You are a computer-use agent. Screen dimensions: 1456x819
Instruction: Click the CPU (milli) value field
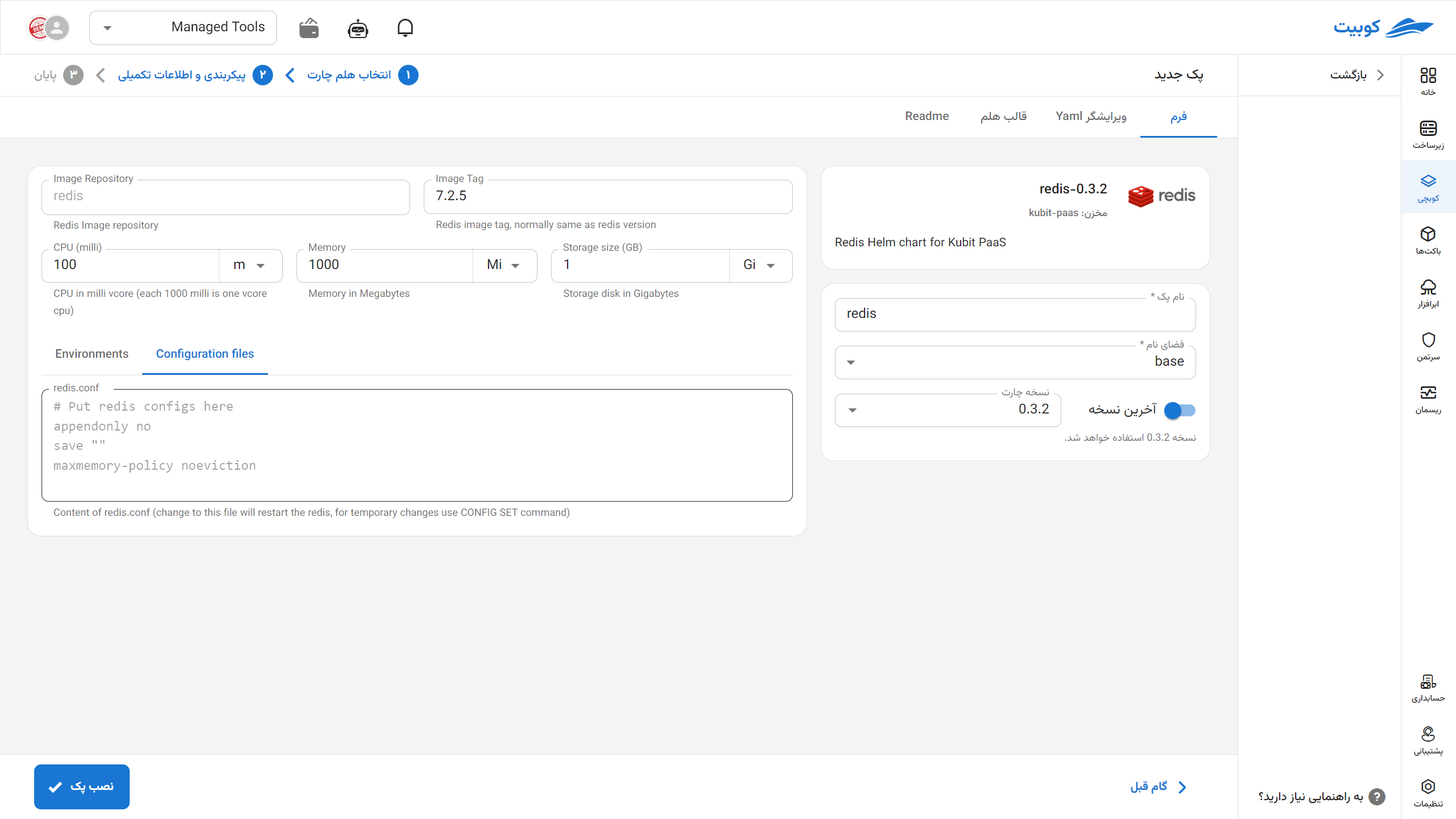click(131, 266)
